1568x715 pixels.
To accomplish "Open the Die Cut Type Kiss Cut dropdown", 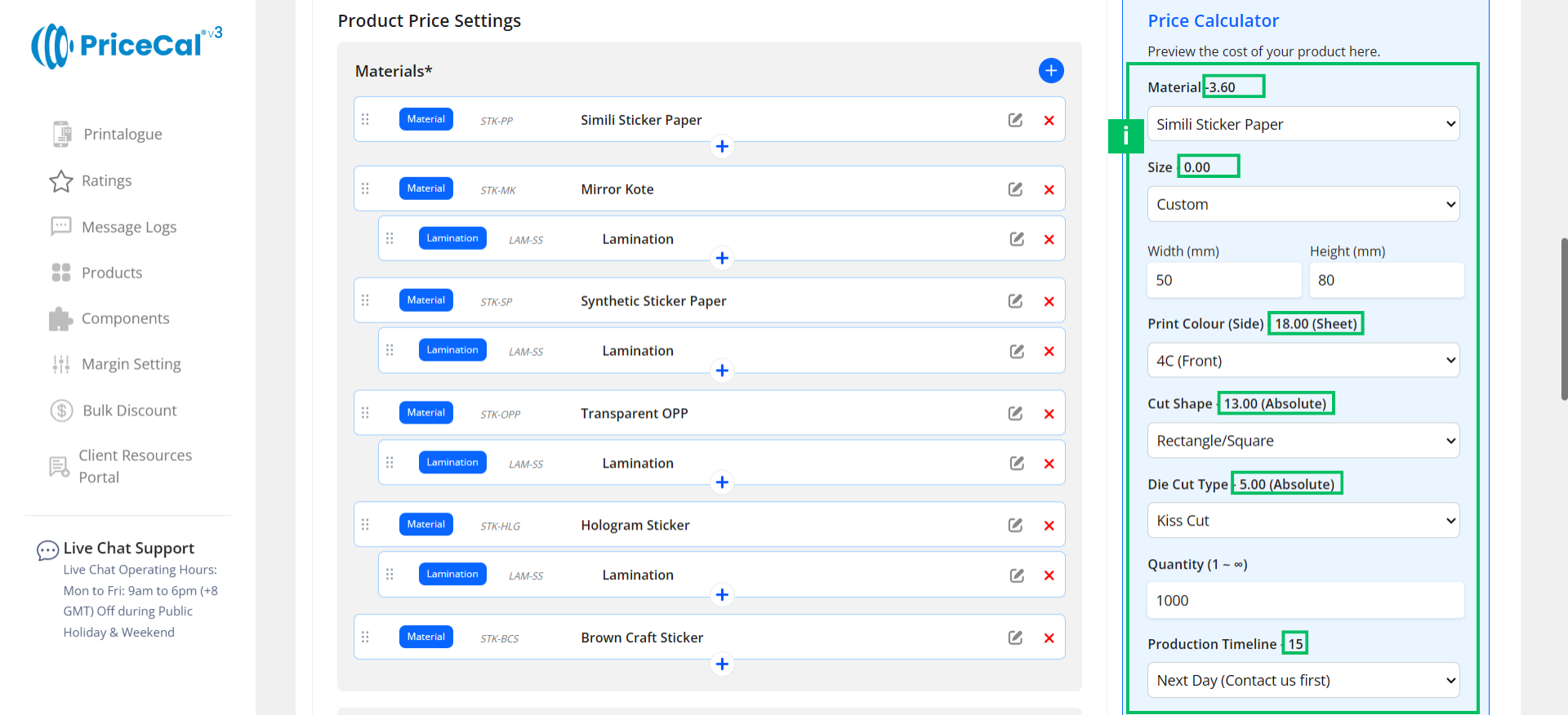I will [x=1303, y=521].
